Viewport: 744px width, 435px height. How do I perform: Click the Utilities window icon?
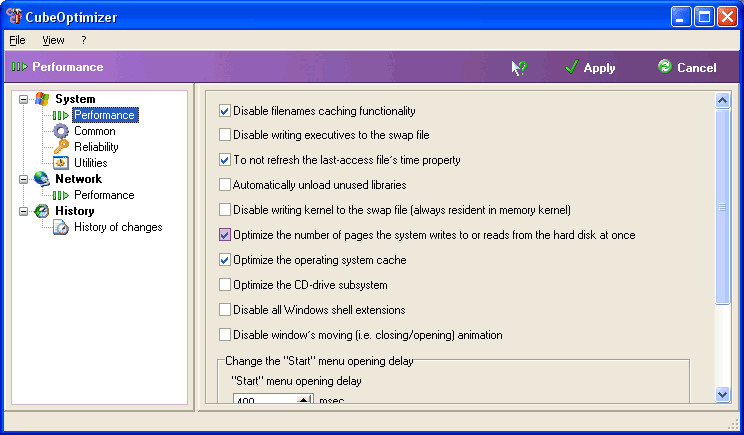61,163
